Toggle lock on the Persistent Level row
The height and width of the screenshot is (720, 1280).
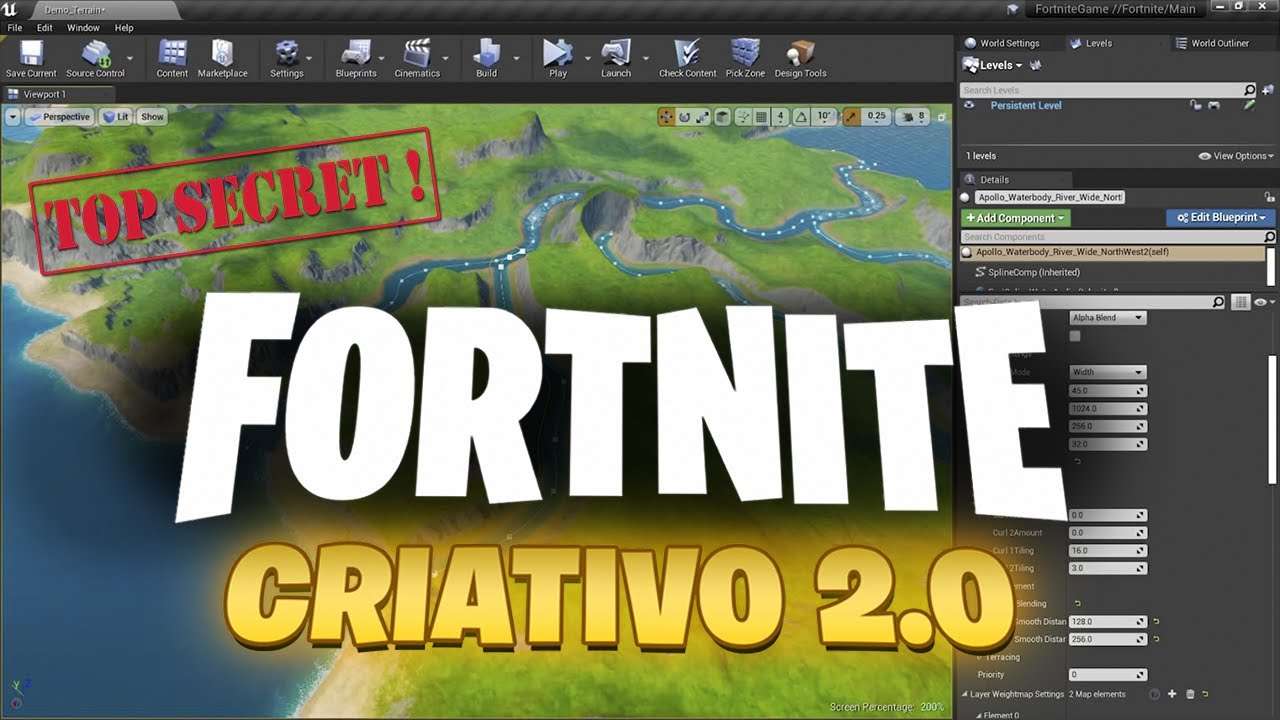pyautogui.click(x=1195, y=105)
